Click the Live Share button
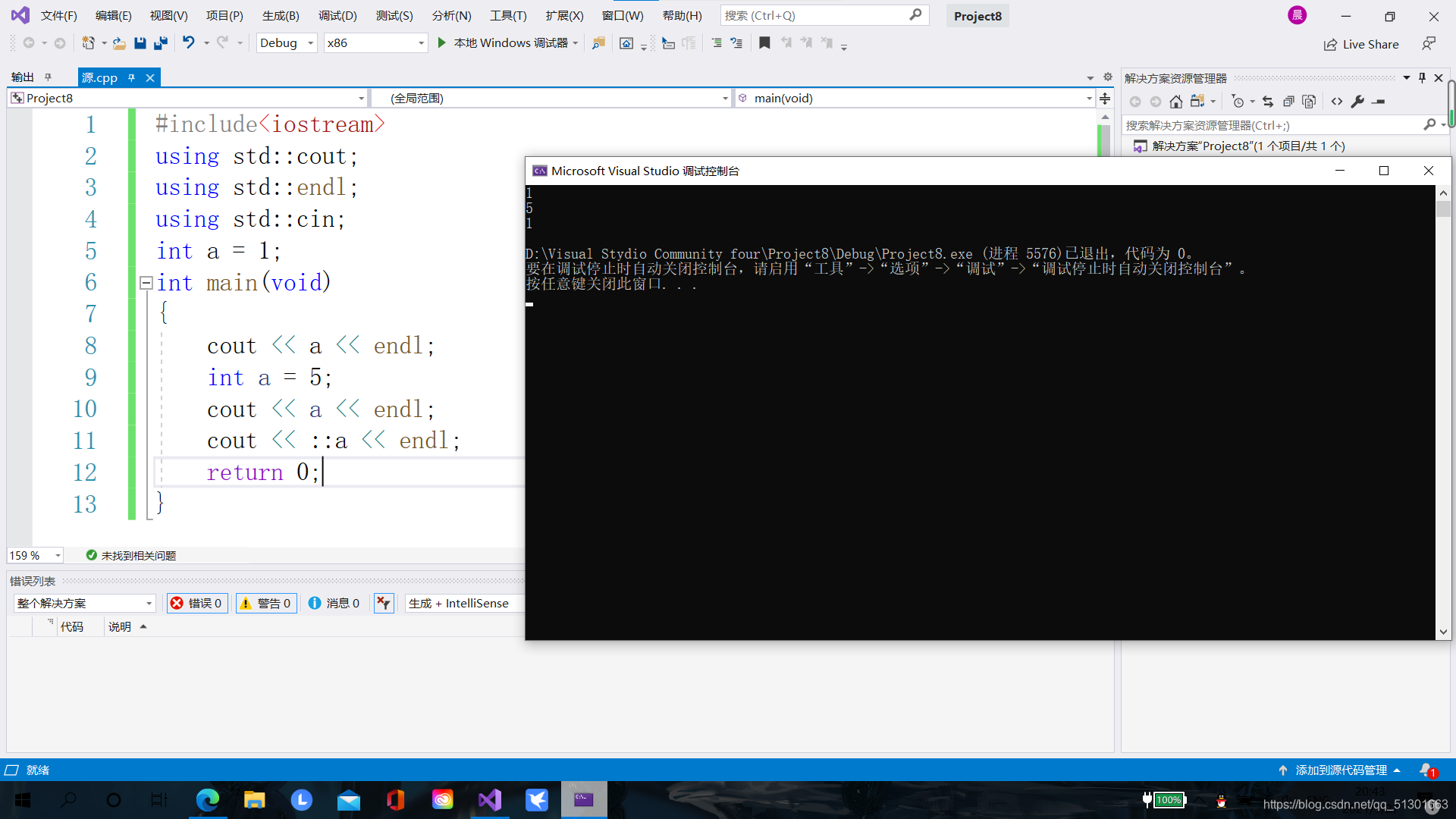This screenshot has width=1456, height=819. [x=1361, y=44]
